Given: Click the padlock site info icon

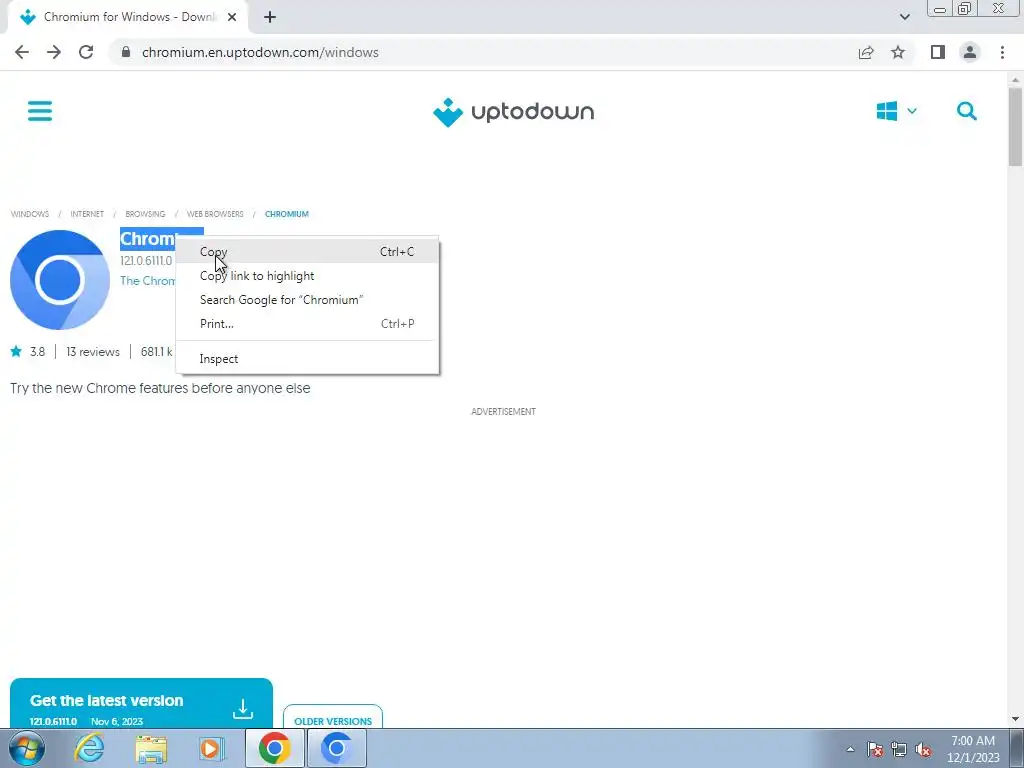Looking at the screenshot, I should 126,52.
